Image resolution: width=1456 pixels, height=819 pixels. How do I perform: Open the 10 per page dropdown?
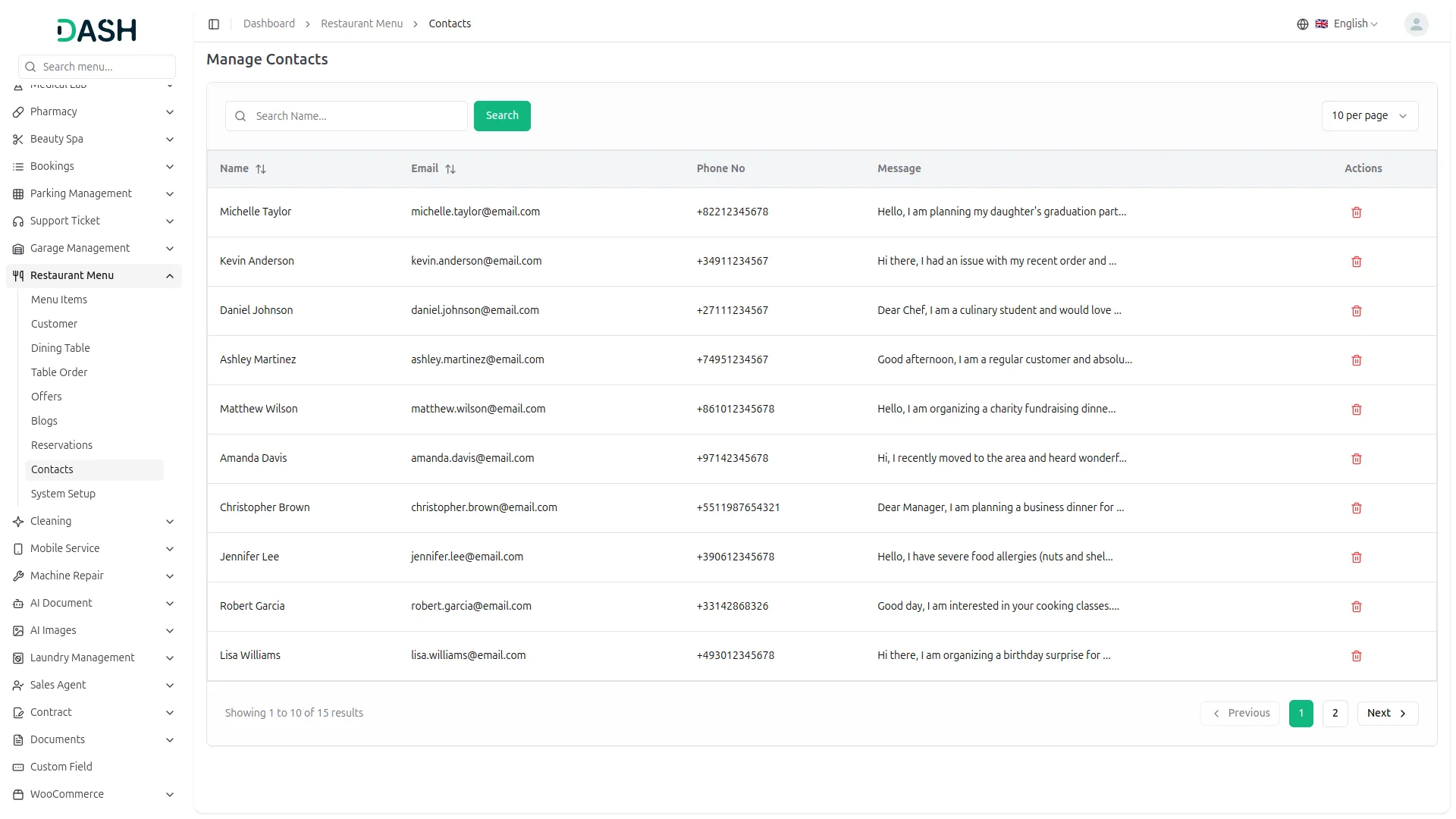click(x=1370, y=116)
